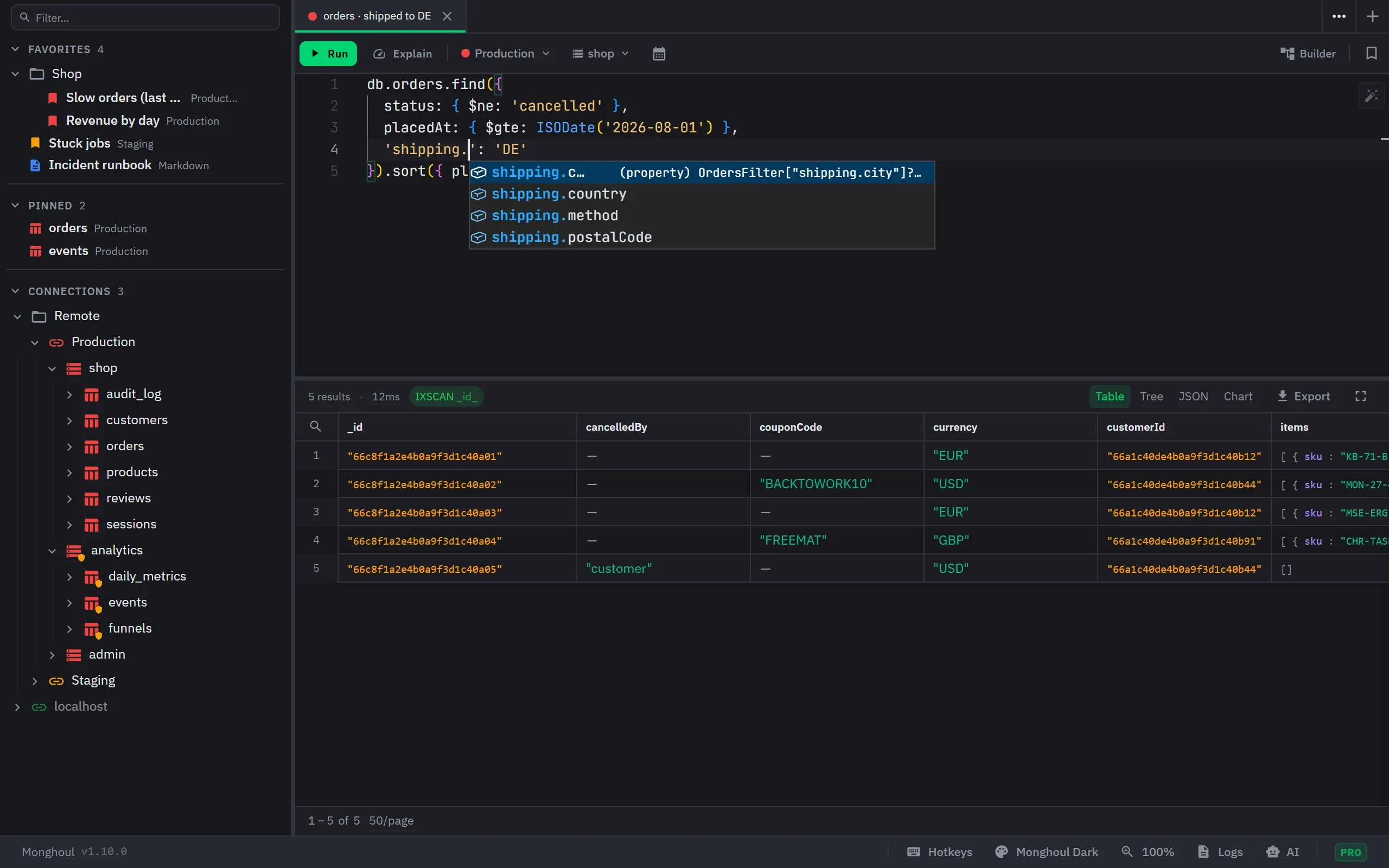Open the Production connection dropdown
The image size is (1389, 868).
[x=505, y=53]
